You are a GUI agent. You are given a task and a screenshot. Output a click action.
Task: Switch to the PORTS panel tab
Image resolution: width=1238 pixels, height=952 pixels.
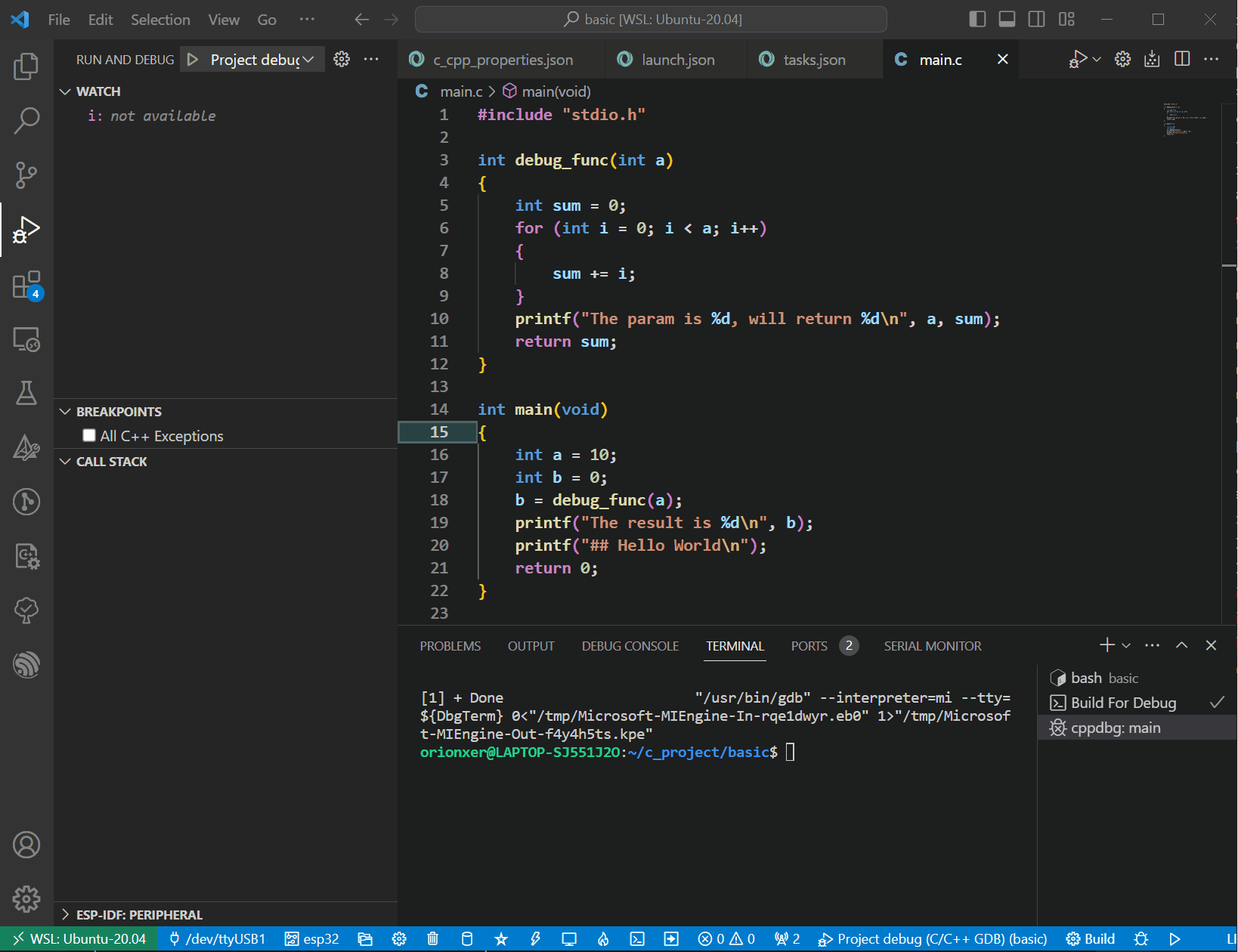click(x=809, y=646)
